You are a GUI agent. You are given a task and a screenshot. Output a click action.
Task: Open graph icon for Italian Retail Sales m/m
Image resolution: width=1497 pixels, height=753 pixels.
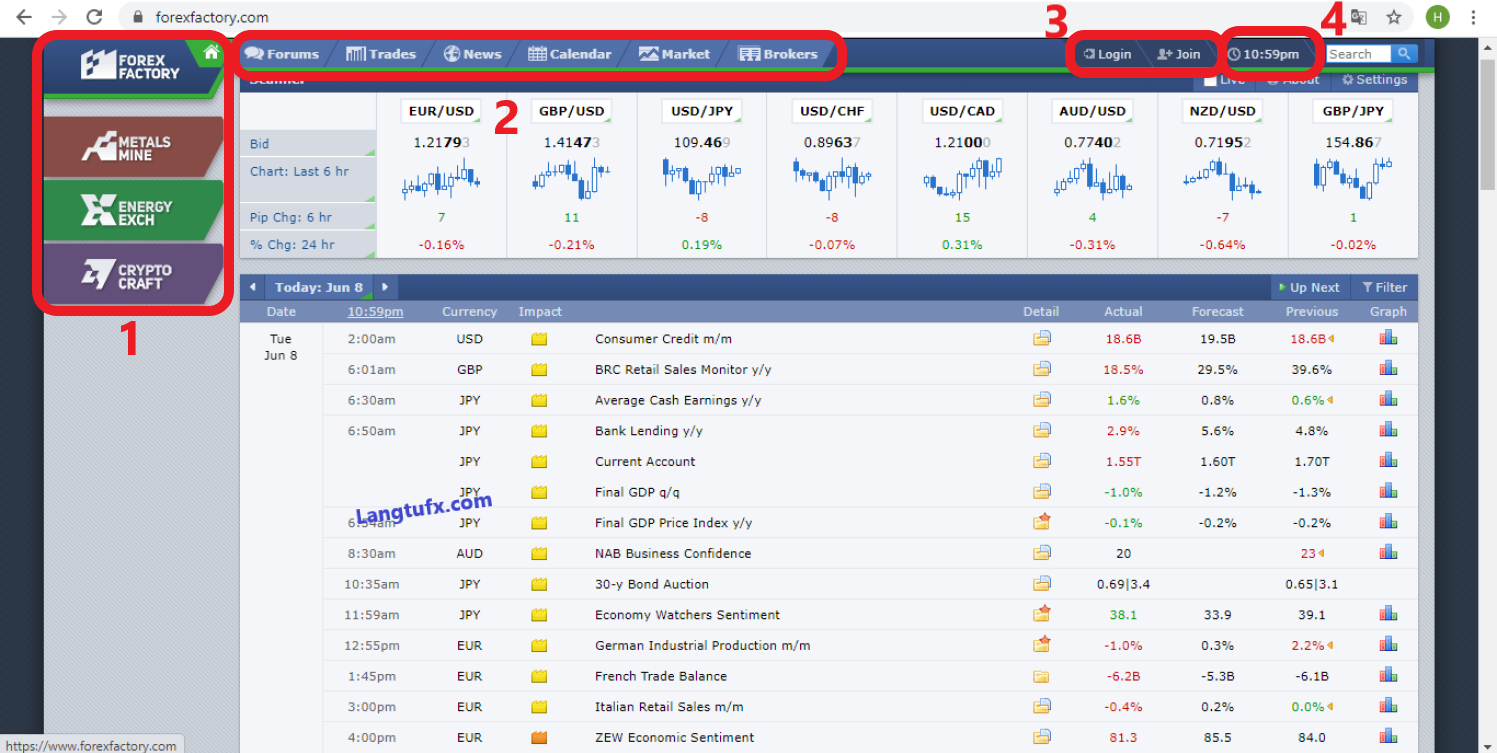click(x=1388, y=706)
